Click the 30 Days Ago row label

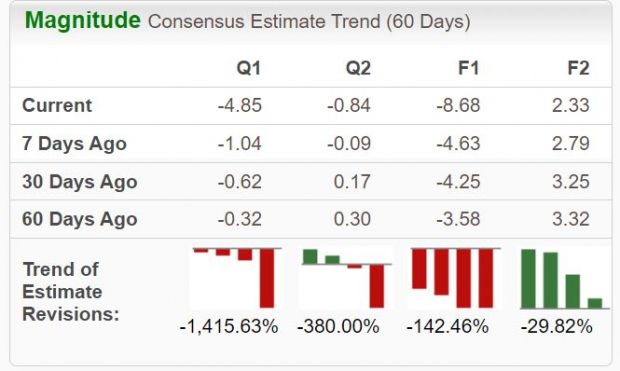pyautogui.click(x=80, y=182)
